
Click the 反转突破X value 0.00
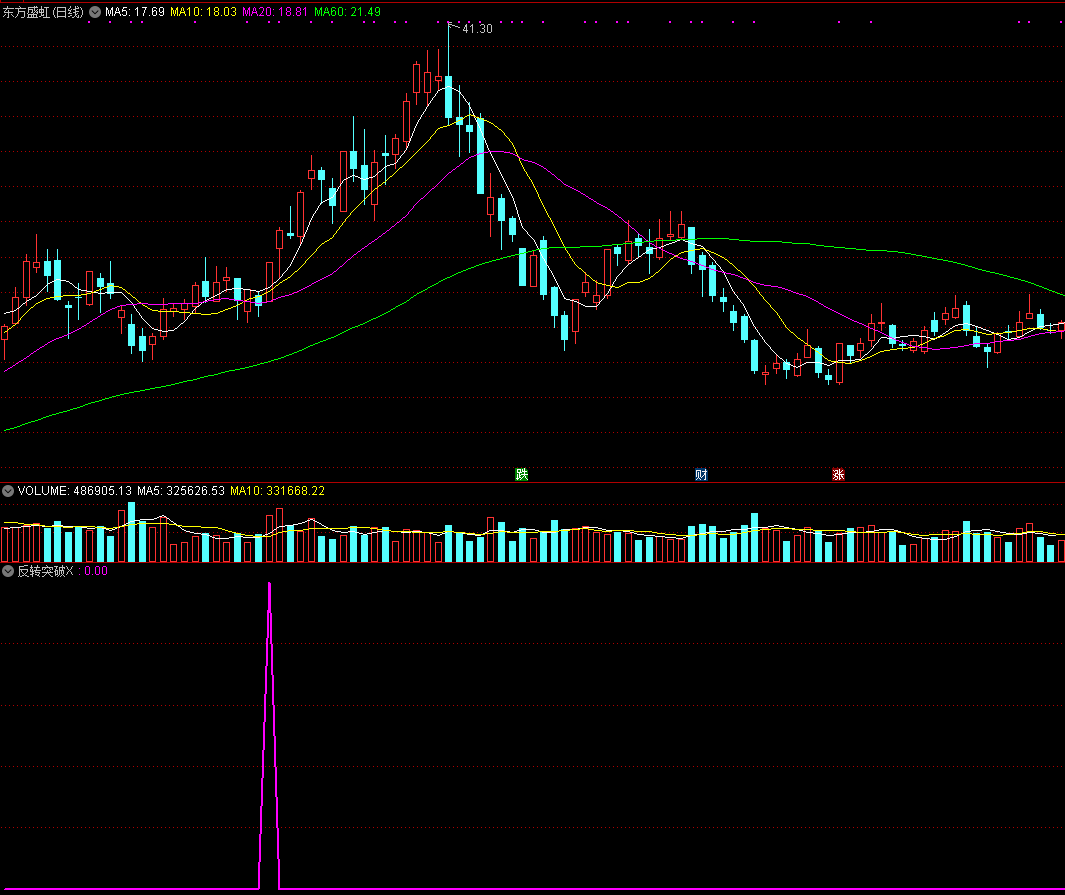[x=96, y=571]
